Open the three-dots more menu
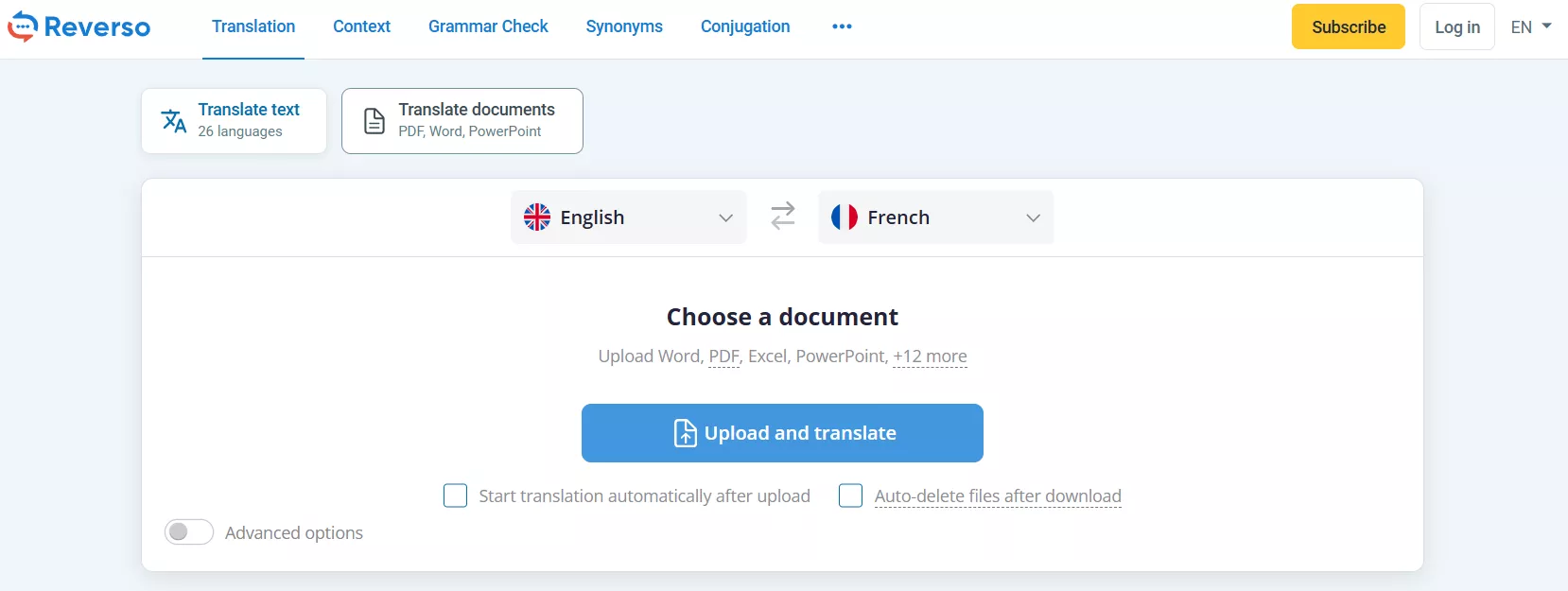Screen dimensions: 1568x591 842,26
